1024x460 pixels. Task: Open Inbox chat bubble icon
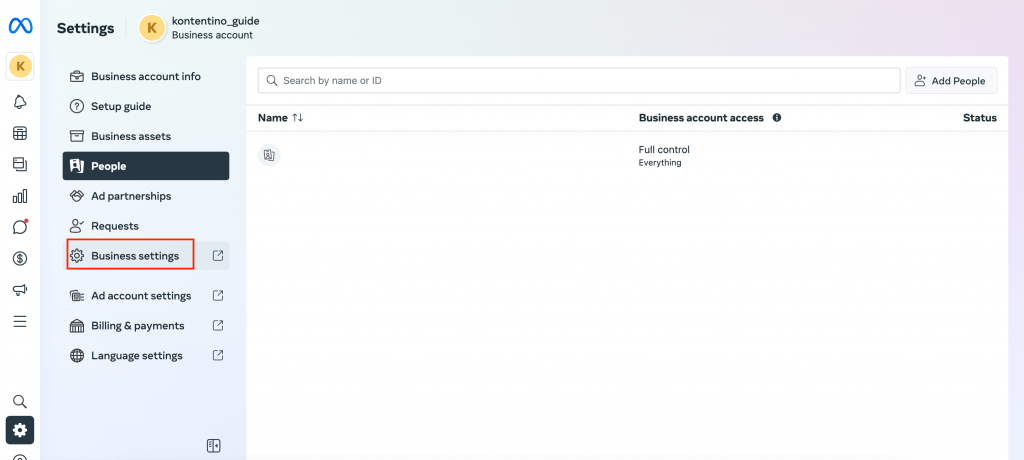20,227
